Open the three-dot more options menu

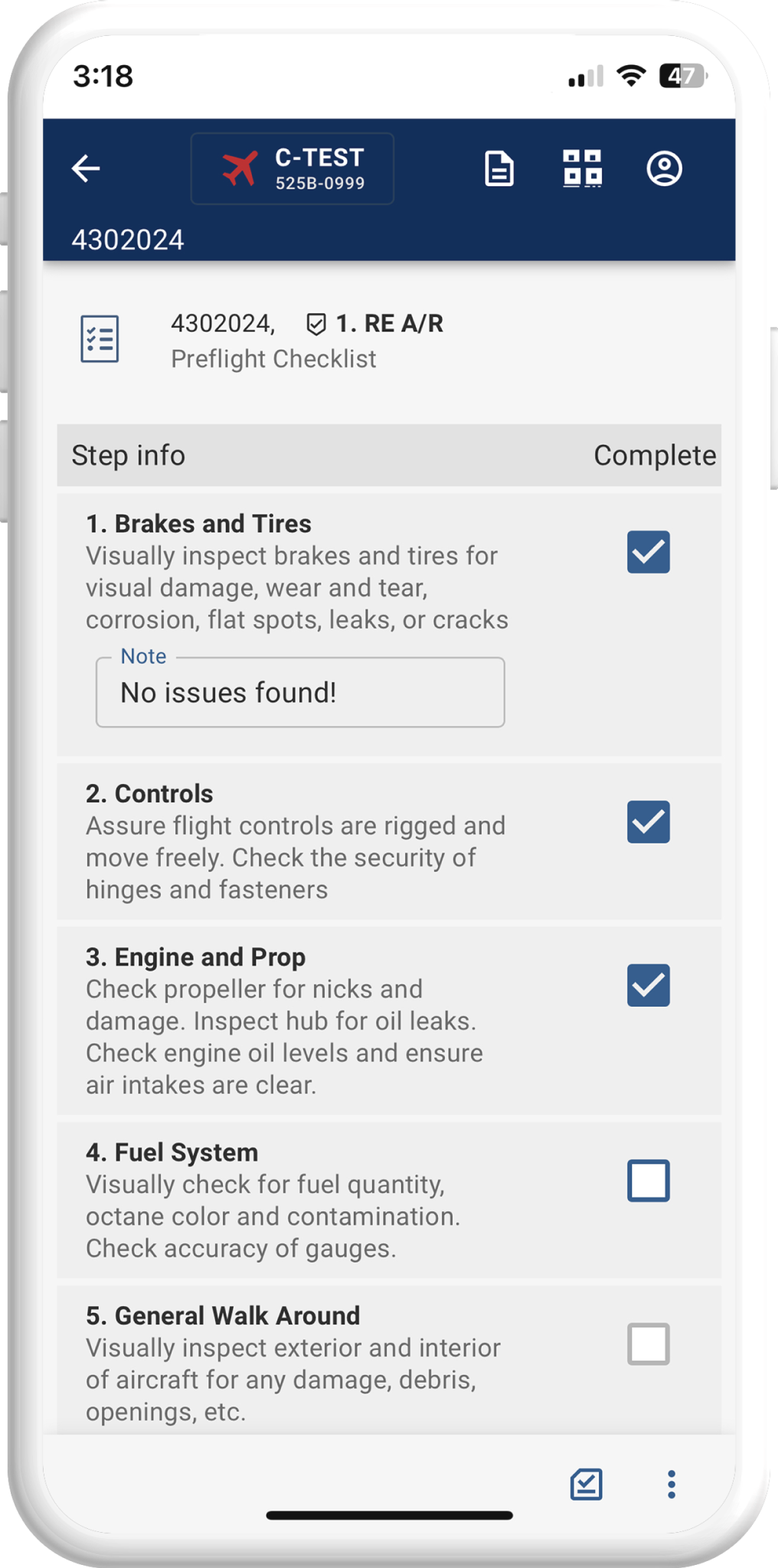[x=672, y=1485]
